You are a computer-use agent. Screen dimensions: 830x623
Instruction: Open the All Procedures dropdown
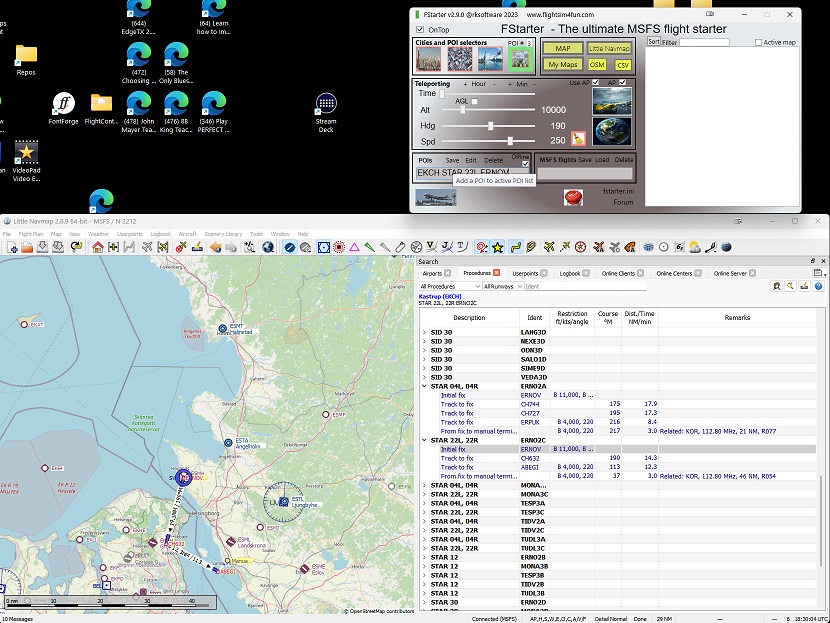click(x=448, y=286)
